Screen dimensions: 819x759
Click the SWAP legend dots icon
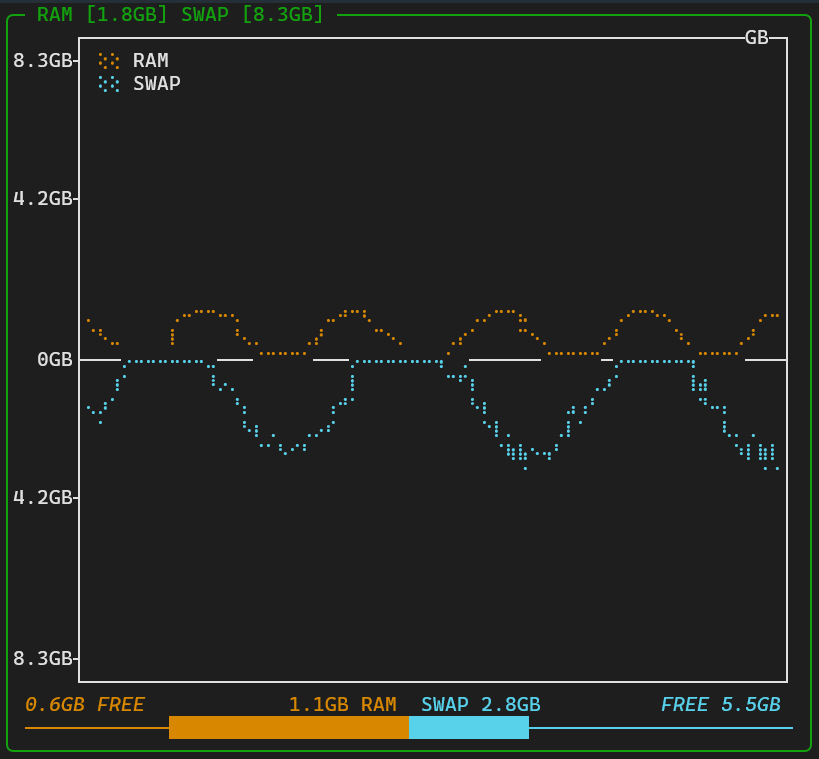pyautogui.click(x=109, y=84)
